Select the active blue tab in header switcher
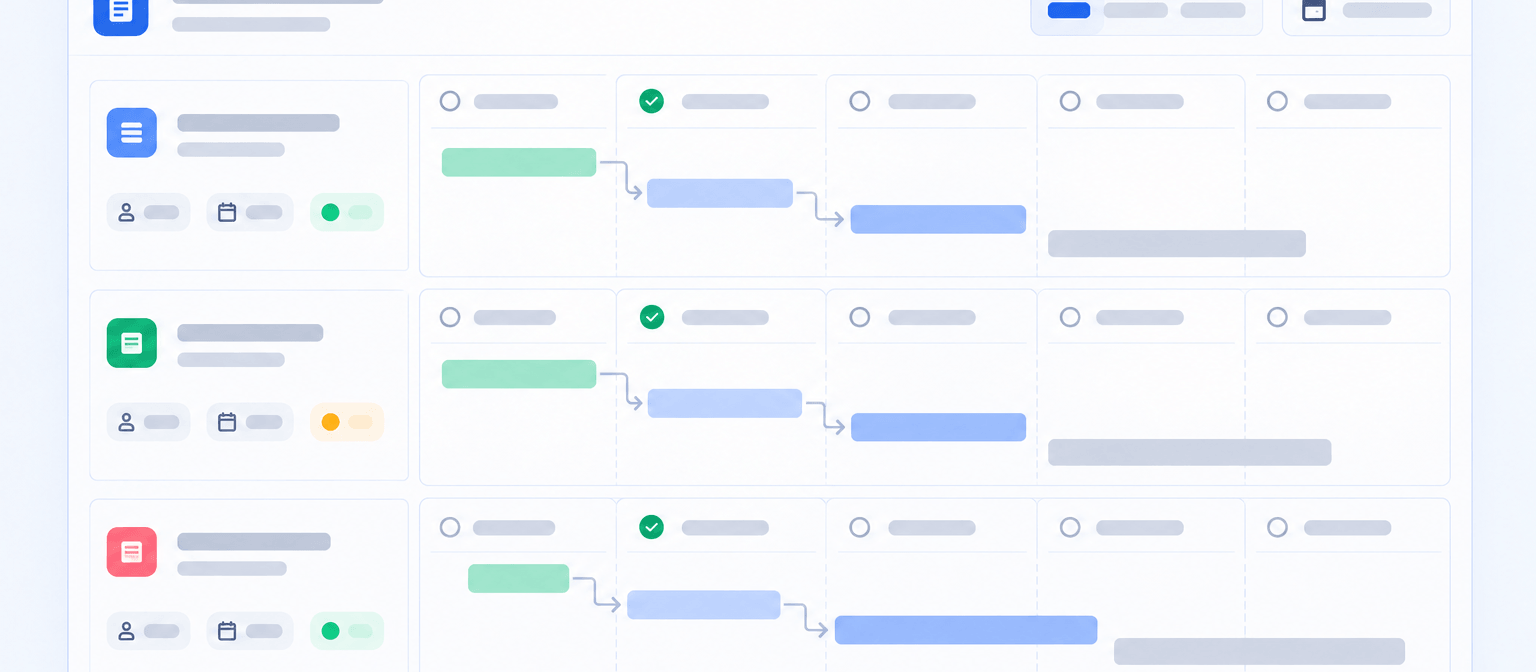This screenshot has height=672, width=1536. pos(1069,10)
